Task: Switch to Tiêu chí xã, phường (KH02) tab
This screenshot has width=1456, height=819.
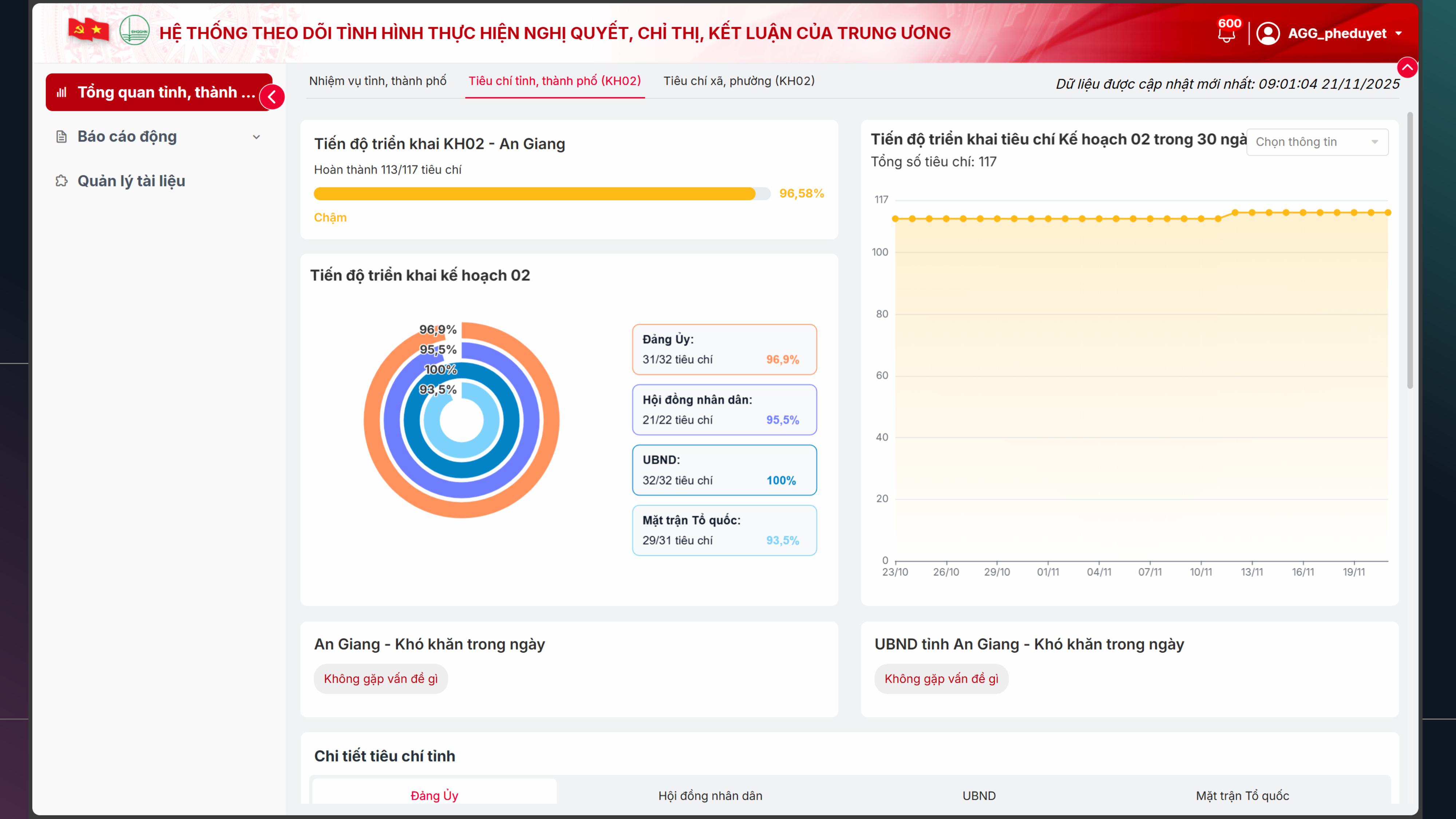Action: [x=739, y=81]
